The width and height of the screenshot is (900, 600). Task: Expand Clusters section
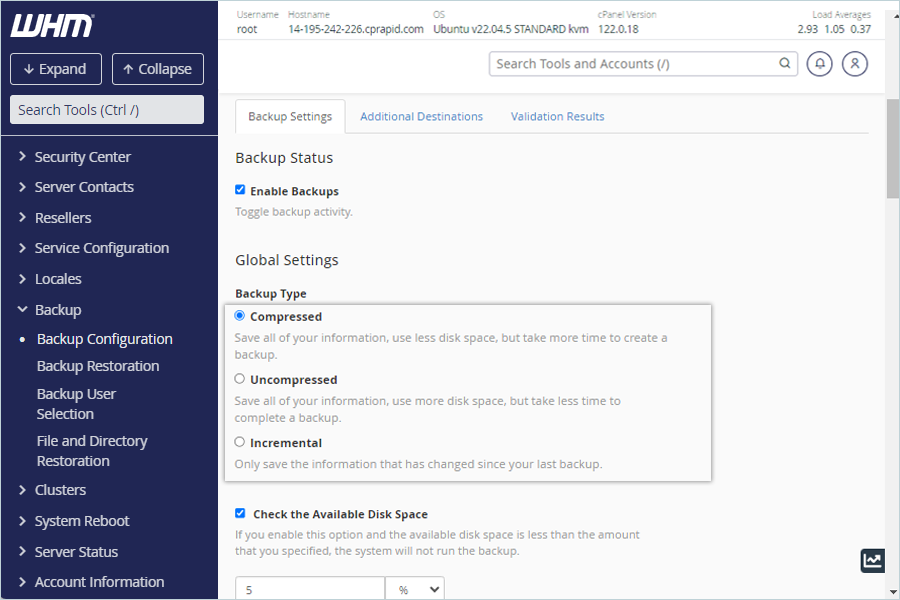[52, 490]
